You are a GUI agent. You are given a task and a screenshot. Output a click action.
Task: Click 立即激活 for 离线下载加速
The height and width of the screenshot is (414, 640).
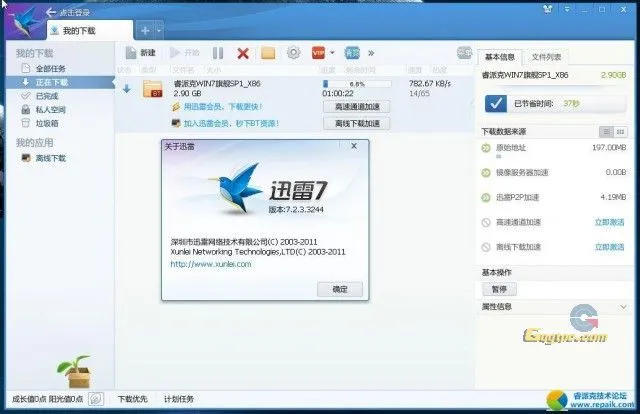(609, 247)
